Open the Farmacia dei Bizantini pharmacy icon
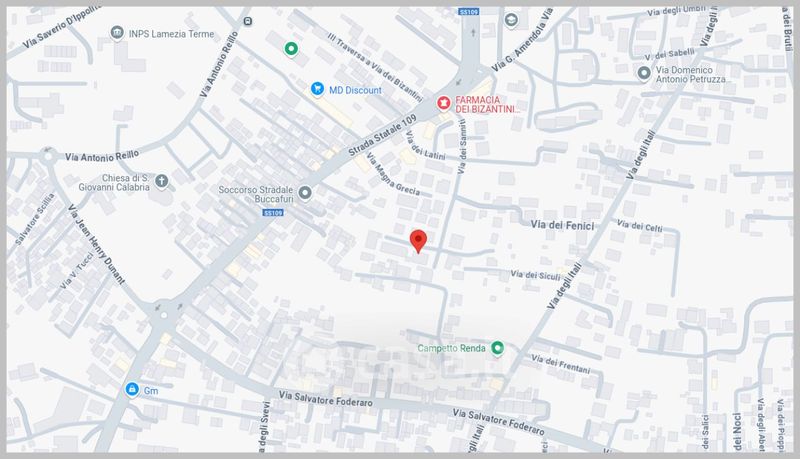The image size is (800, 459). (x=443, y=103)
